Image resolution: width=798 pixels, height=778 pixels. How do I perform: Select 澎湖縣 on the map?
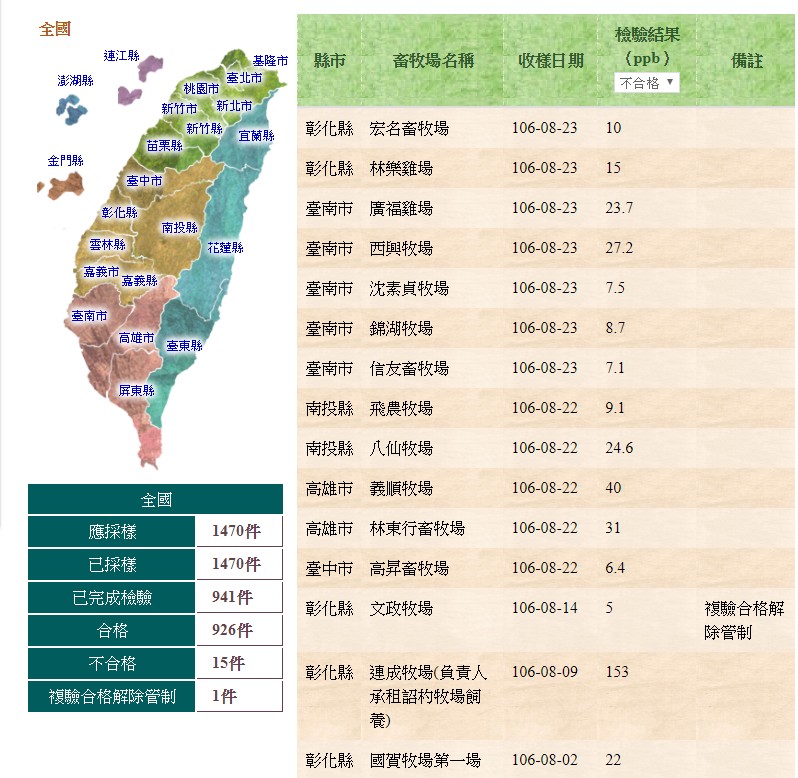[75, 81]
